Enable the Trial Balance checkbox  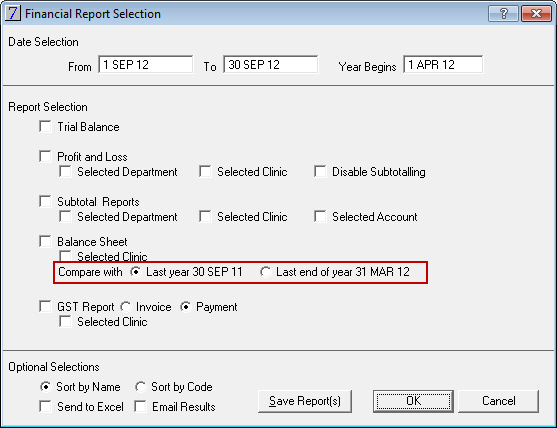tap(45, 126)
